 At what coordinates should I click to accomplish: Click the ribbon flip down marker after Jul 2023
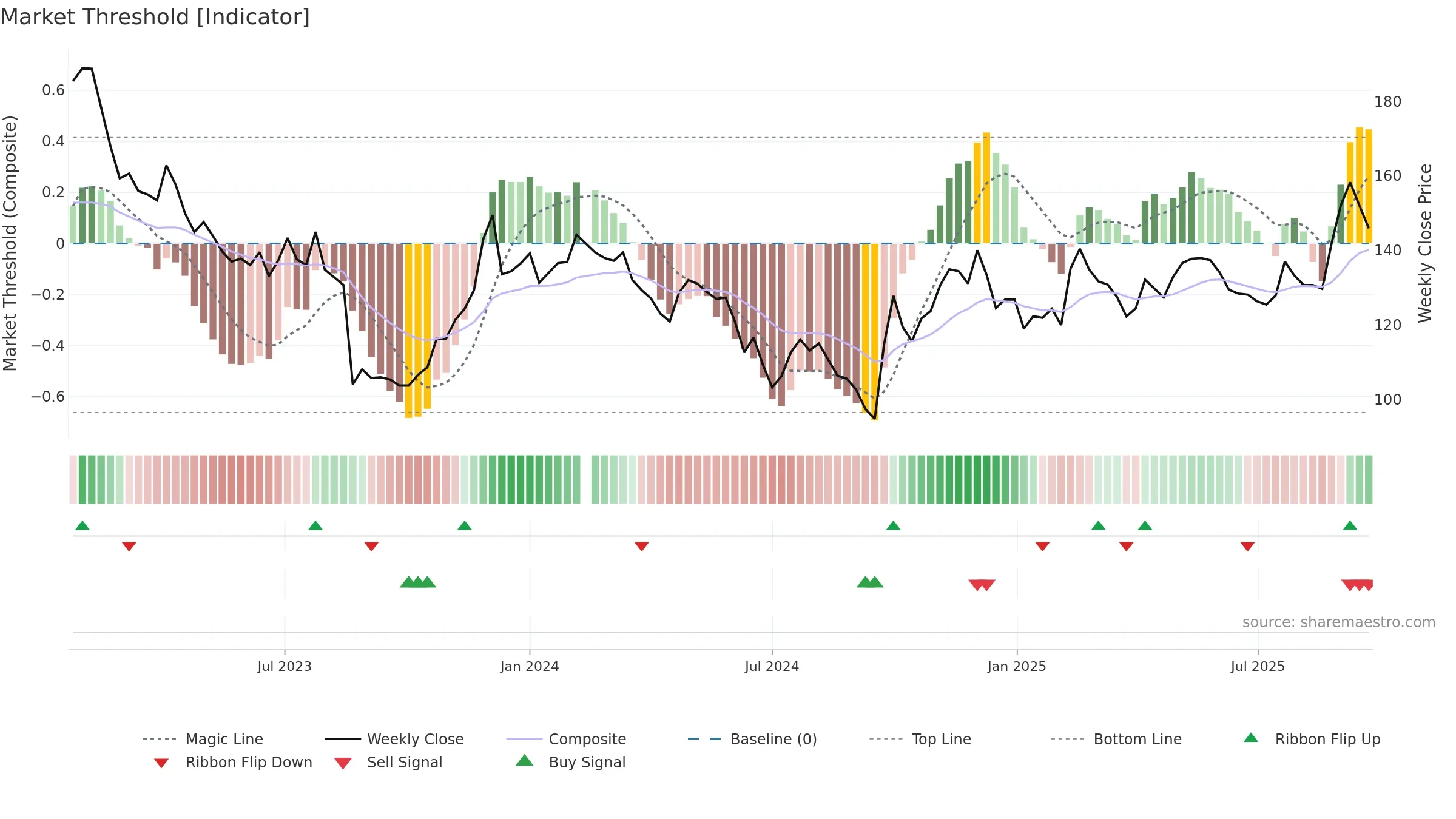tap(371, 547)
